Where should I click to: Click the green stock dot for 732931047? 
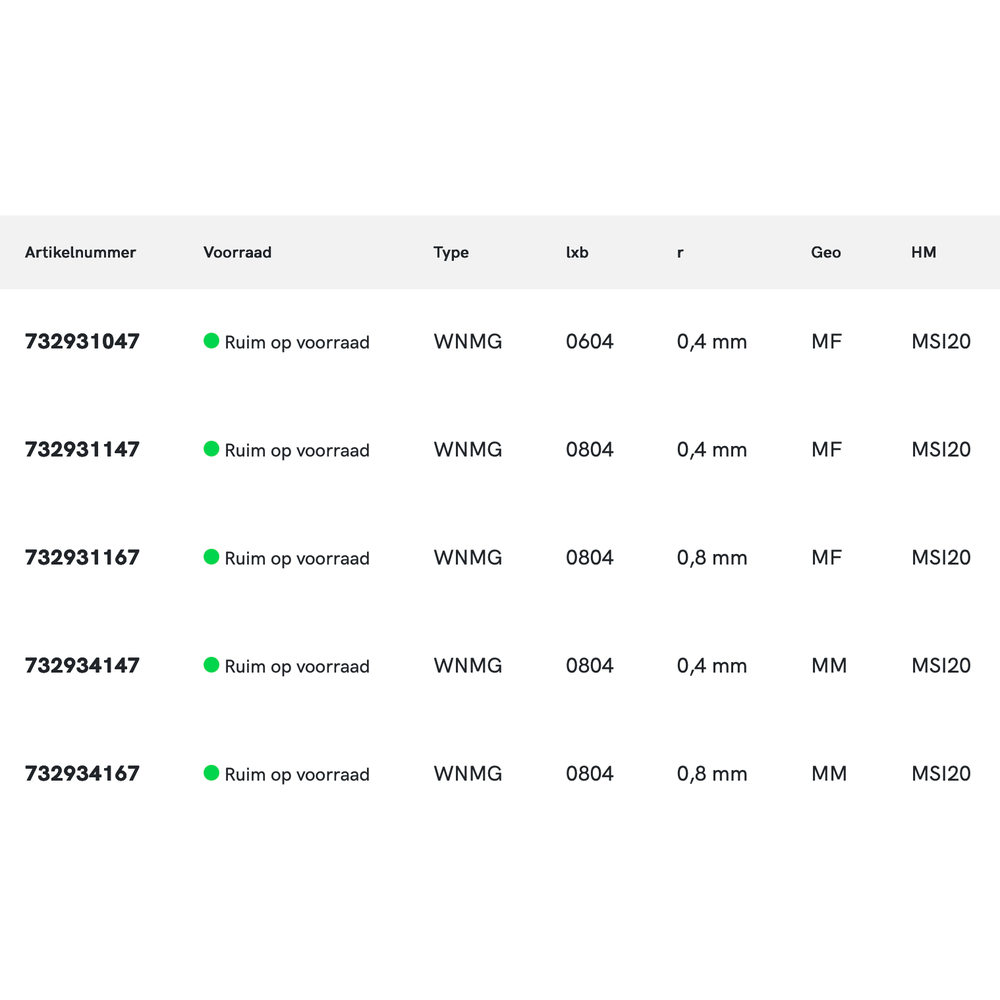(211, 341)
